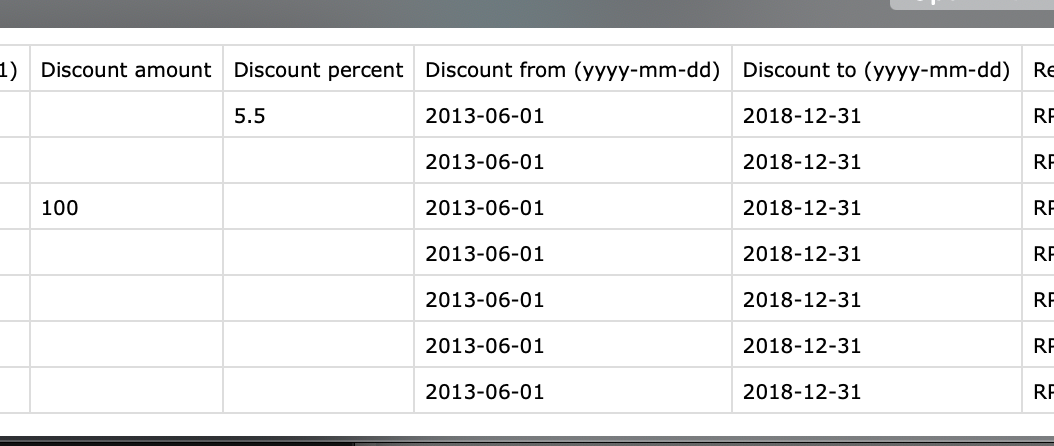Select sixth row's Discount from date cell
The image size is (1054, 446).
pyautogui.click(x=573, y=345)
